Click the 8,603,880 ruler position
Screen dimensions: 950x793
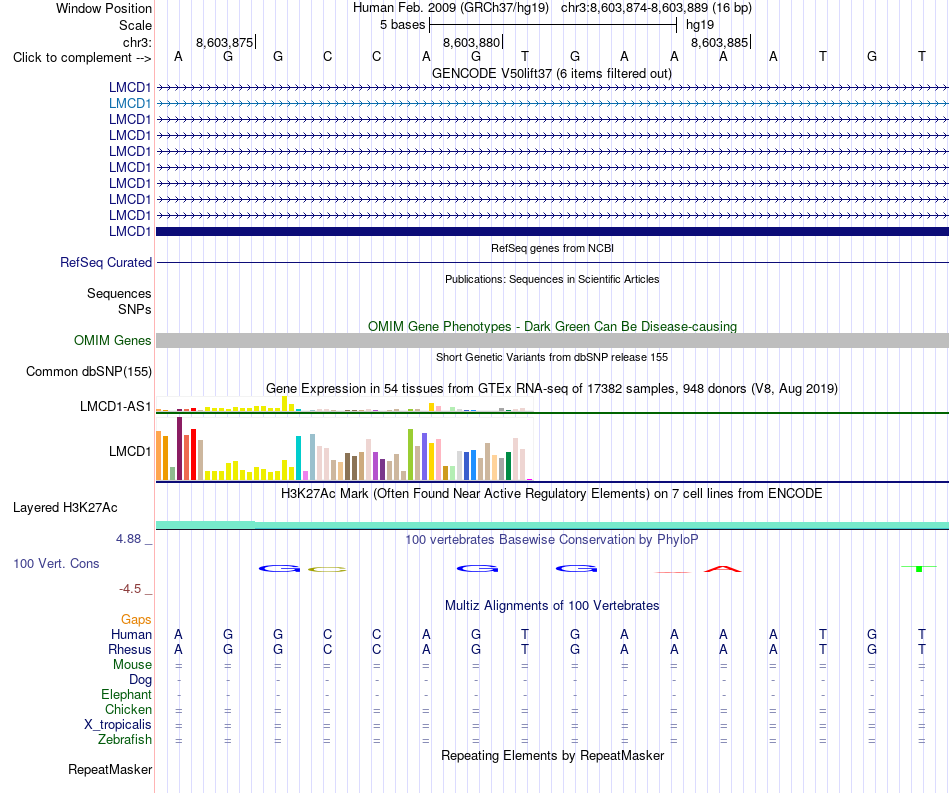click(471, 42)
